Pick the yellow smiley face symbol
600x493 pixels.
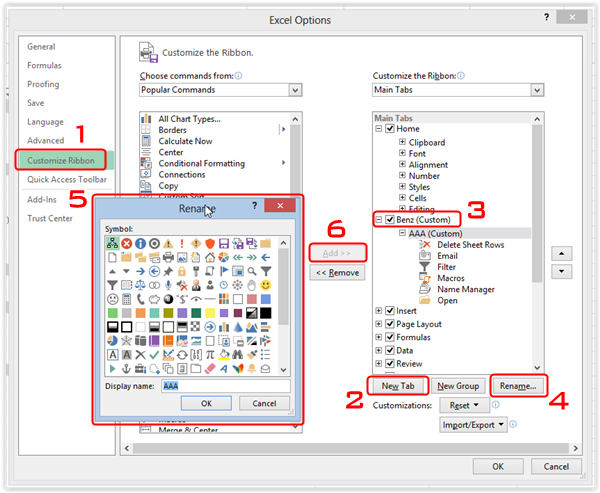(x=266, y=285)
